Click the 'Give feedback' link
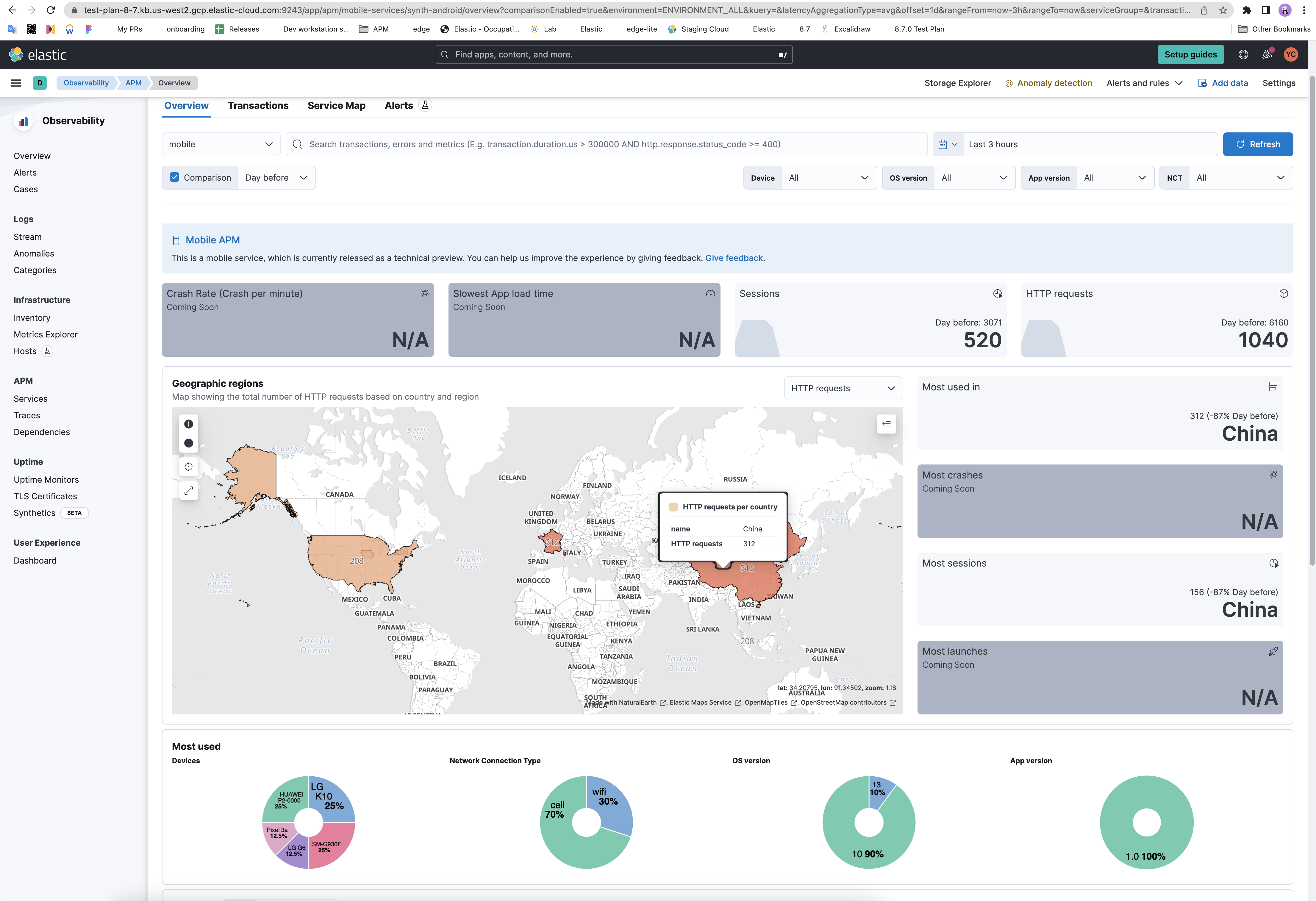This screenshot has height=901, width=1316. [x=734, y=258]
